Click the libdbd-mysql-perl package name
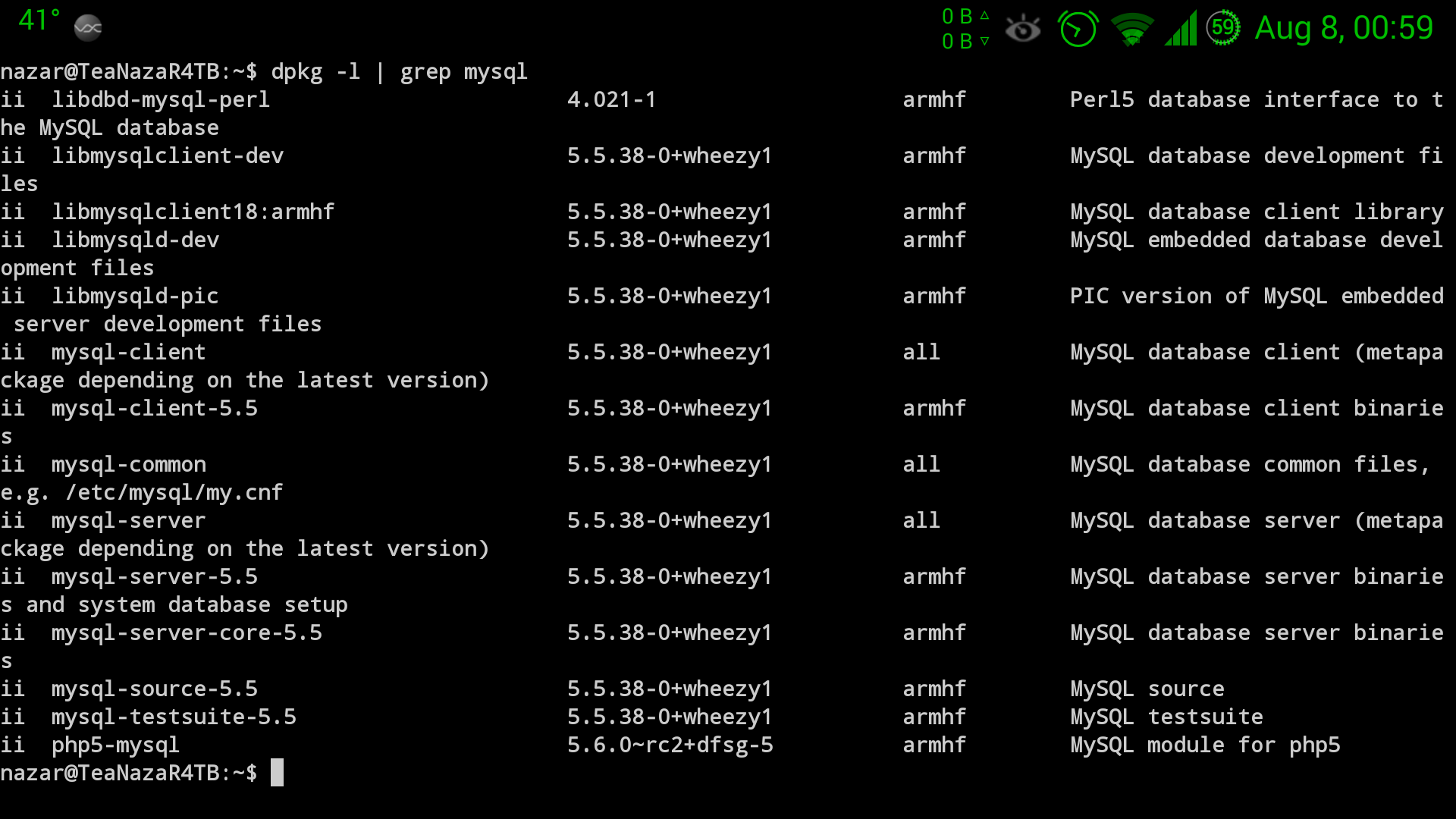Image resolution: width=1456 pixels, height=819 pixels. pyautogui.click(x=161, y=100)
